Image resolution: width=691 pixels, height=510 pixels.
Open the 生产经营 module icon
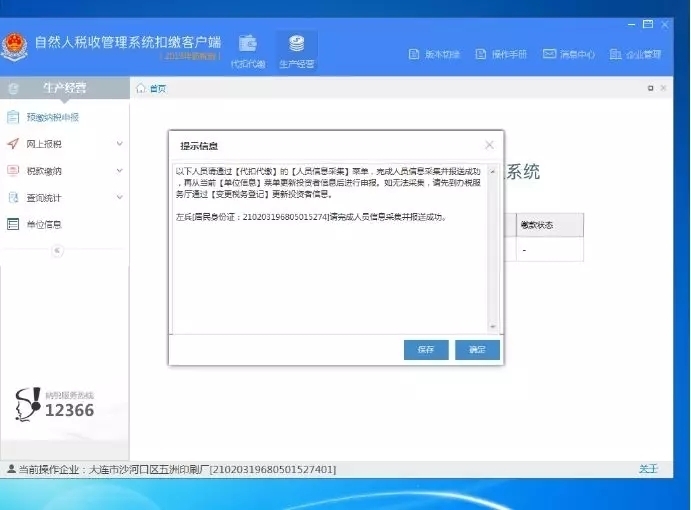click(x=297, y=51)
